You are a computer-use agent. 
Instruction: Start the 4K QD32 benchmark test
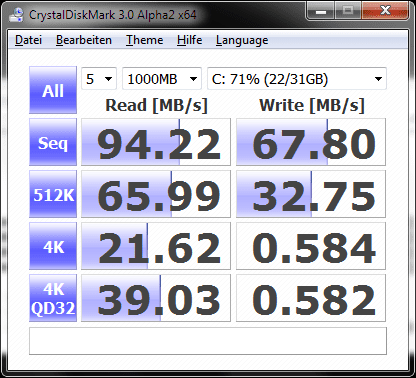pyautogui.click(x=53, y=298)
